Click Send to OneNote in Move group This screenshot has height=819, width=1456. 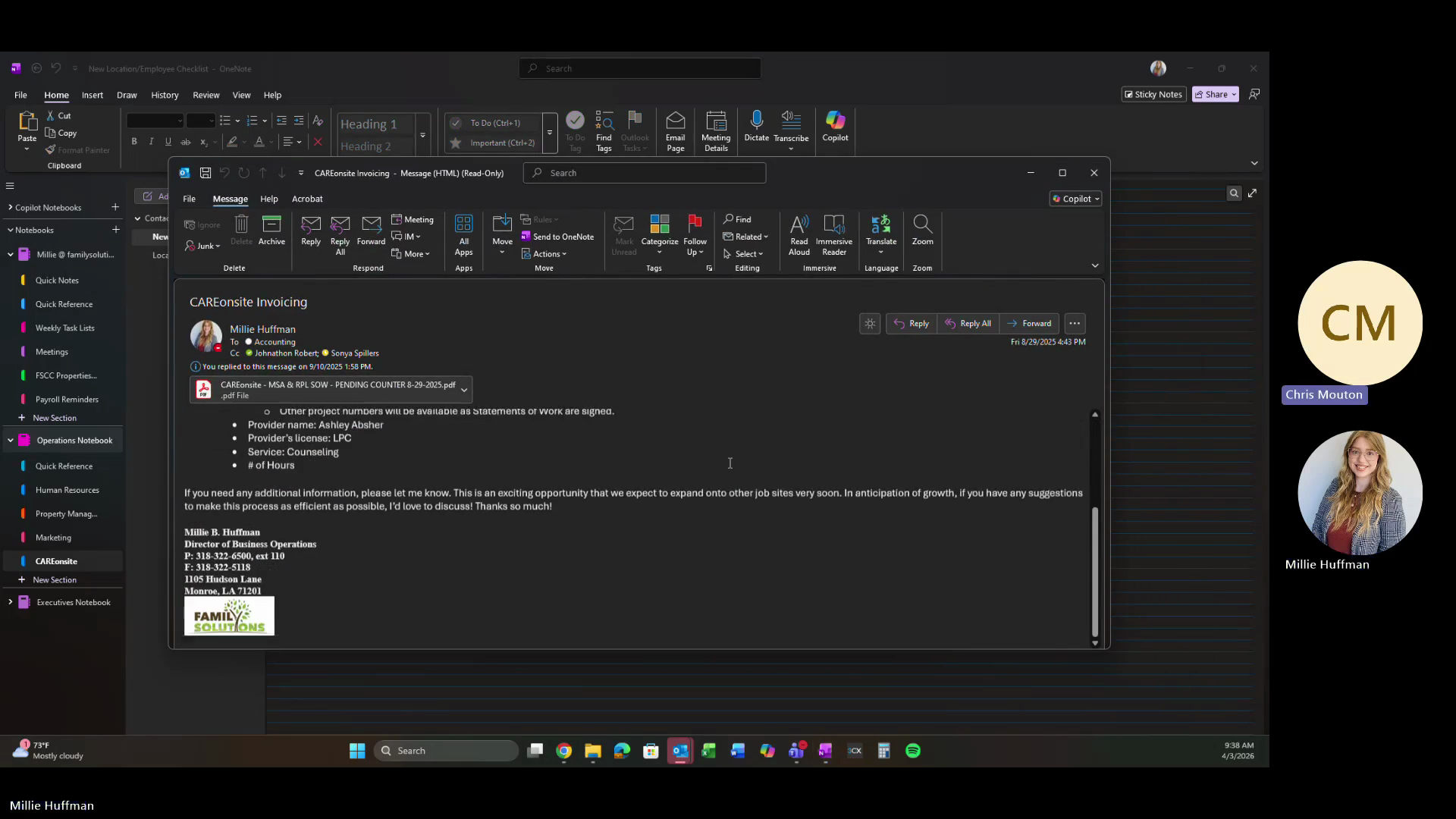[x=557, y=237]
